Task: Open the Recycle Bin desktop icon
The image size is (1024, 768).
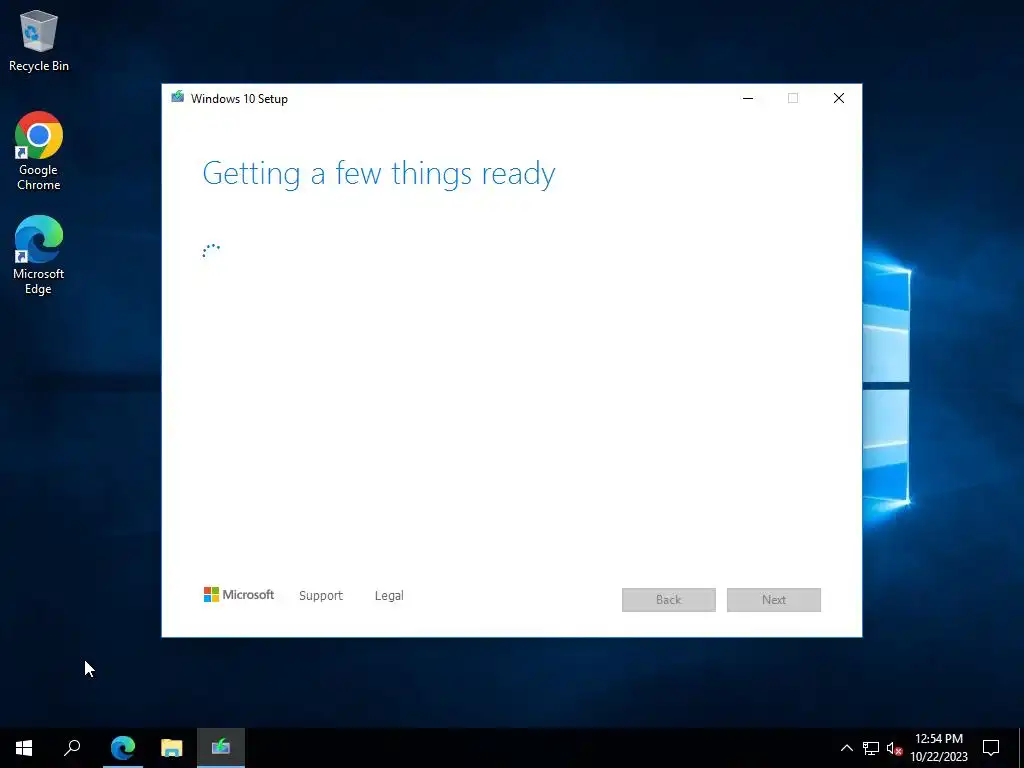Action: pos(39,40)
